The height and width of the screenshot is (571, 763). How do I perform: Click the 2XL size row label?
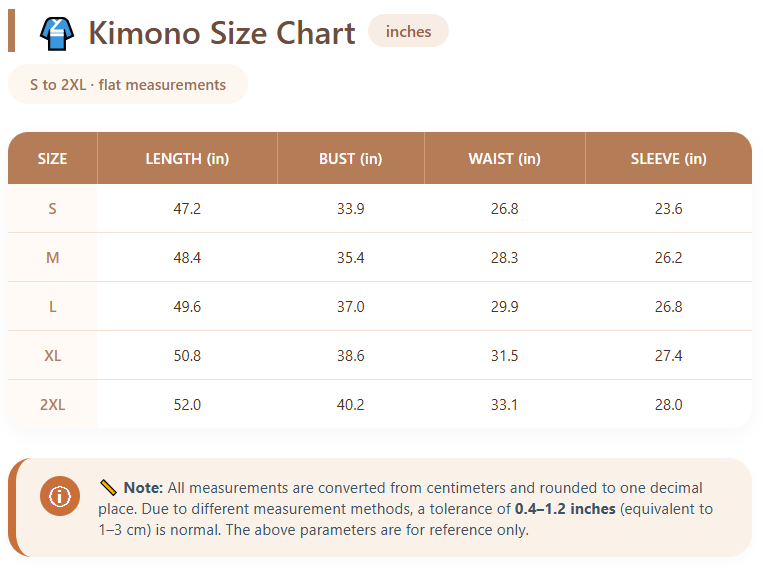52,405
